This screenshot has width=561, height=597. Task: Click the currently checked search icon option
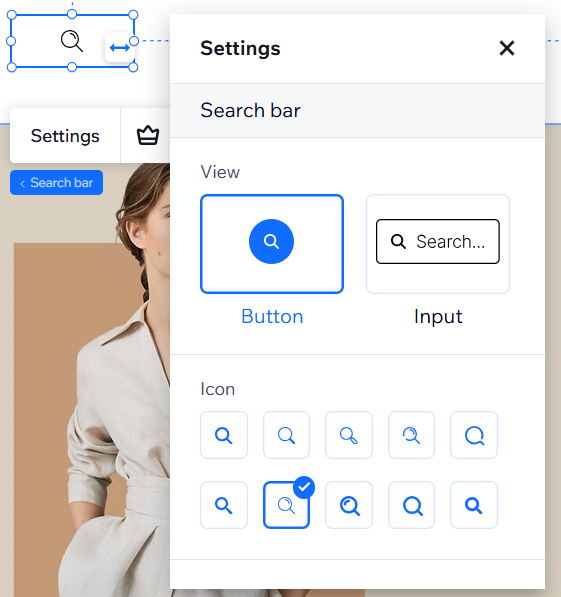click(286, 505)
